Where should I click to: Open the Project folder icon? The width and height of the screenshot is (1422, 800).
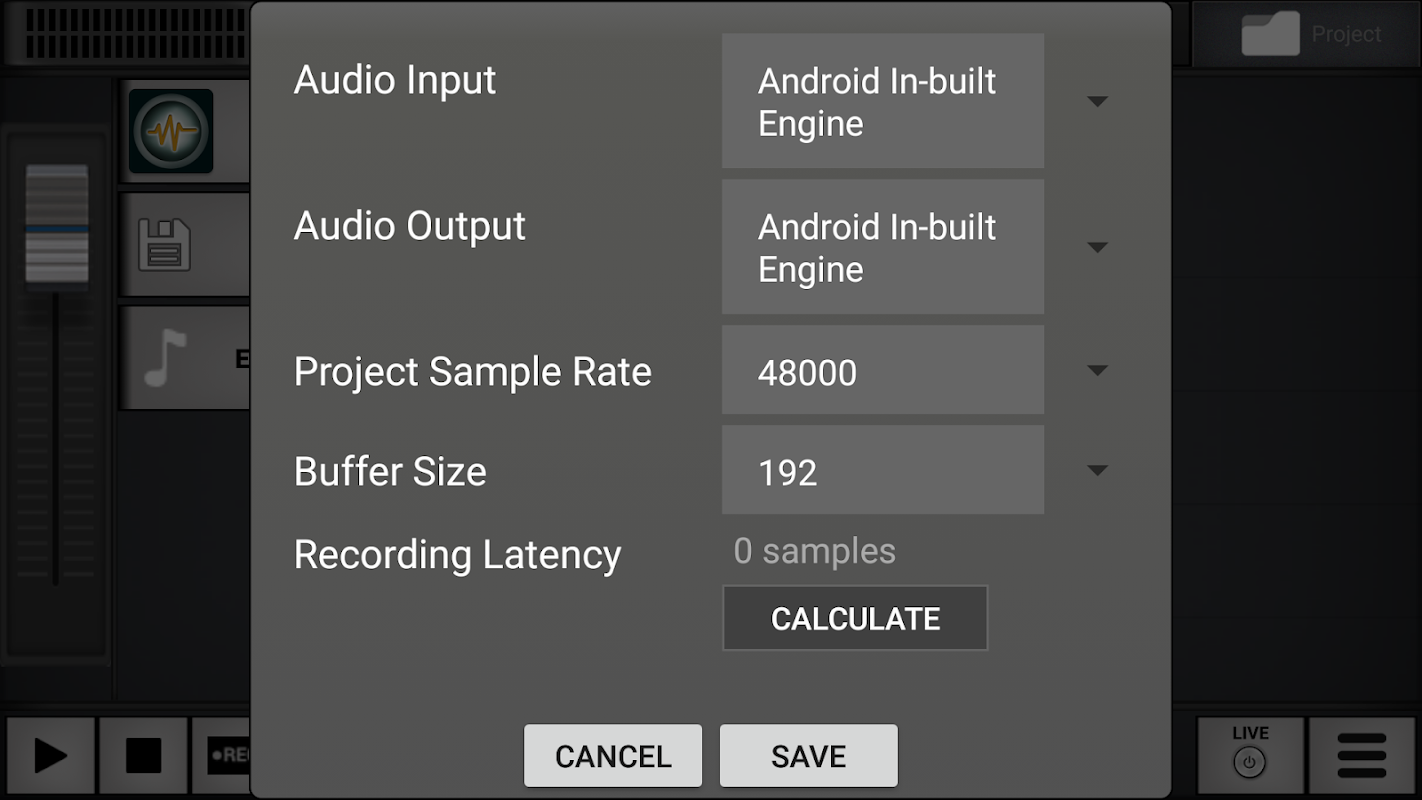[1270, 34]
